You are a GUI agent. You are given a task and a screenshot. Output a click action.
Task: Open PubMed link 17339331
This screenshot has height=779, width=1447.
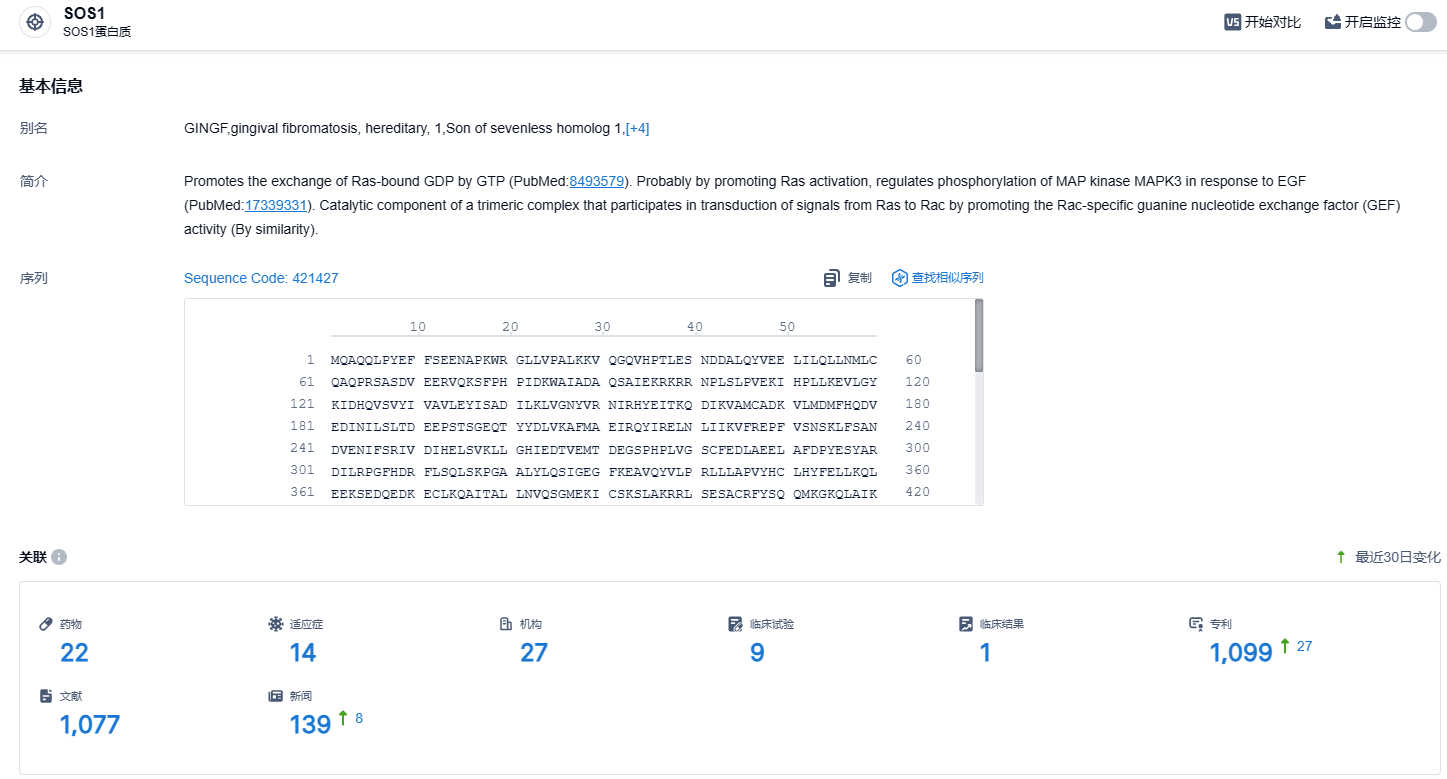(276, 205)
